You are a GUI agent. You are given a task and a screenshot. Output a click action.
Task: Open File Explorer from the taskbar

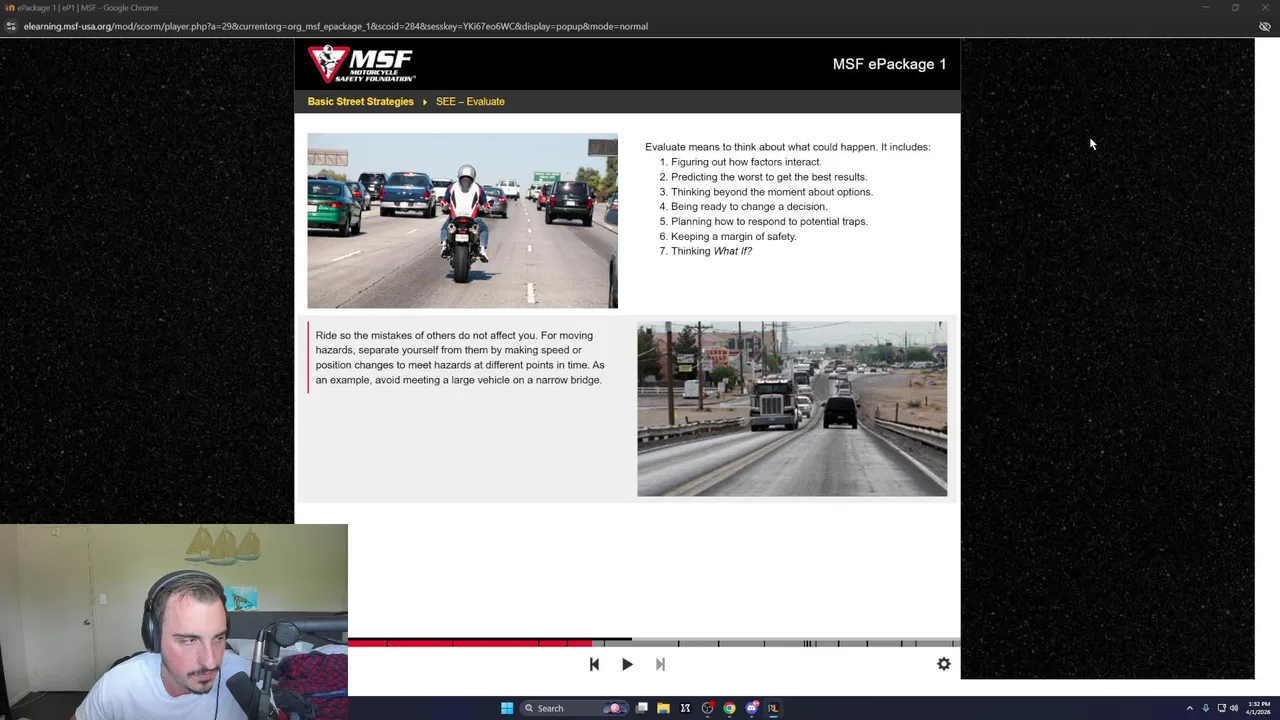coord(663,708)
